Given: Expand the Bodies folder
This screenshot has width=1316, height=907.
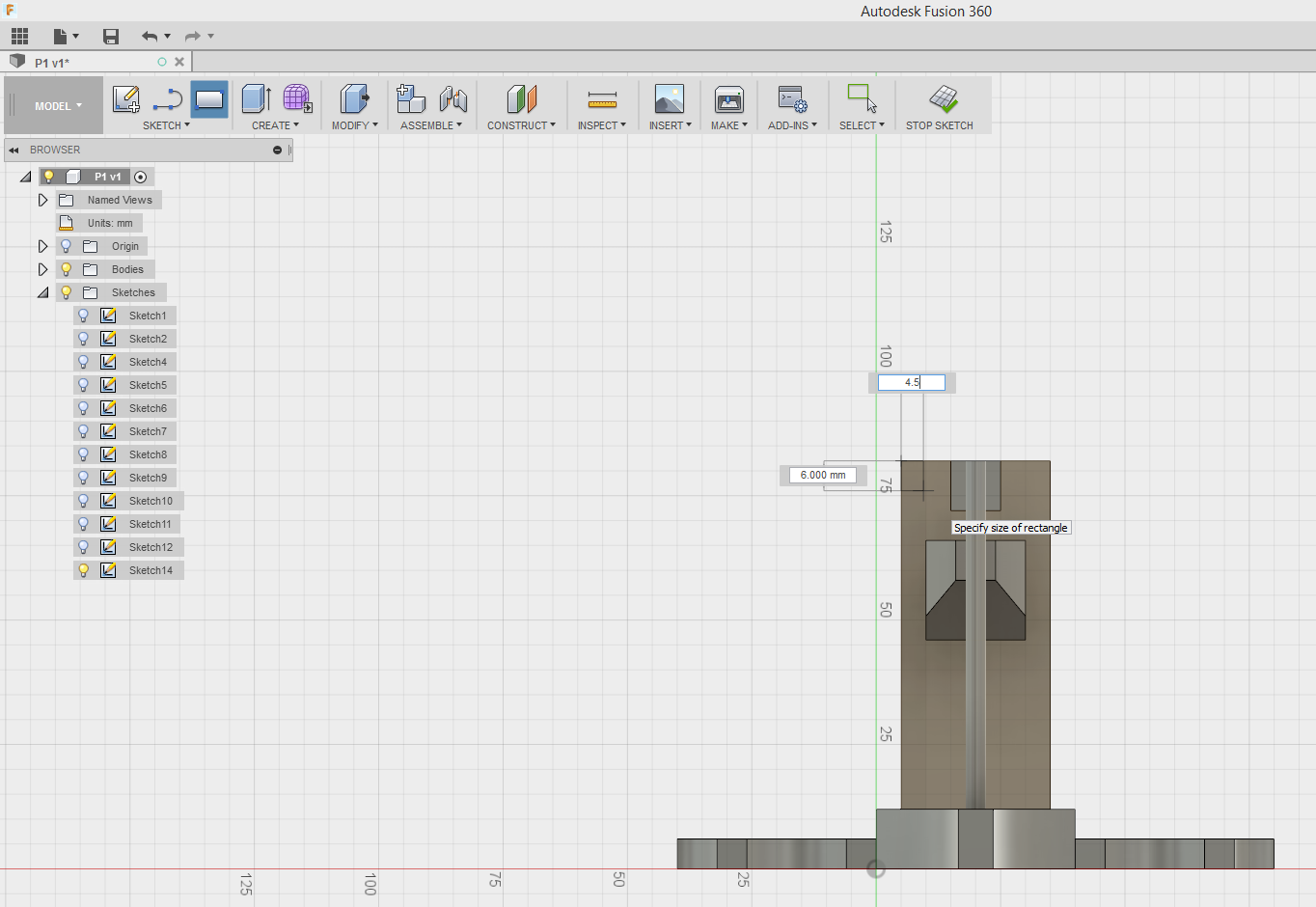Looking at the screenshot, I should [x=42, y=269].
